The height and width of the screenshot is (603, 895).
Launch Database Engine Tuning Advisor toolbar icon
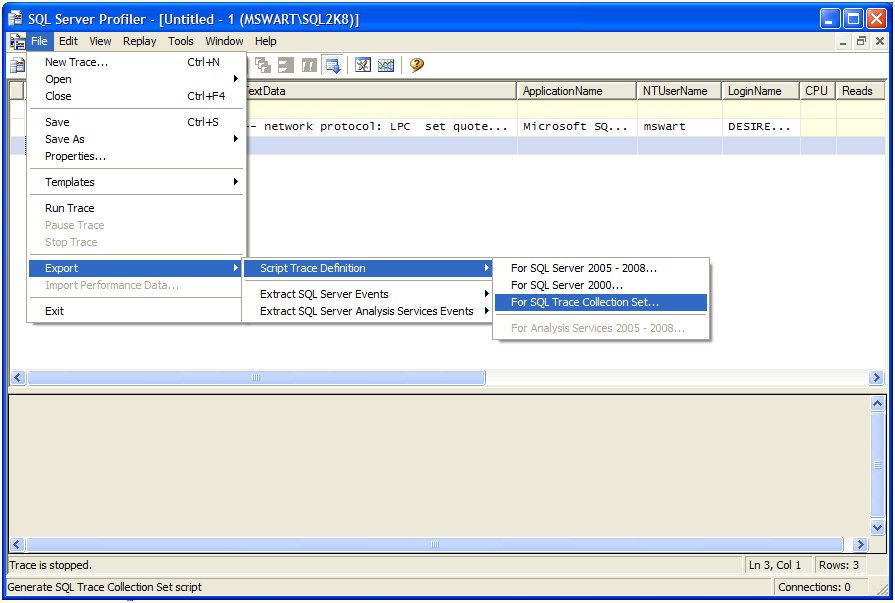(x=363, y=65)
